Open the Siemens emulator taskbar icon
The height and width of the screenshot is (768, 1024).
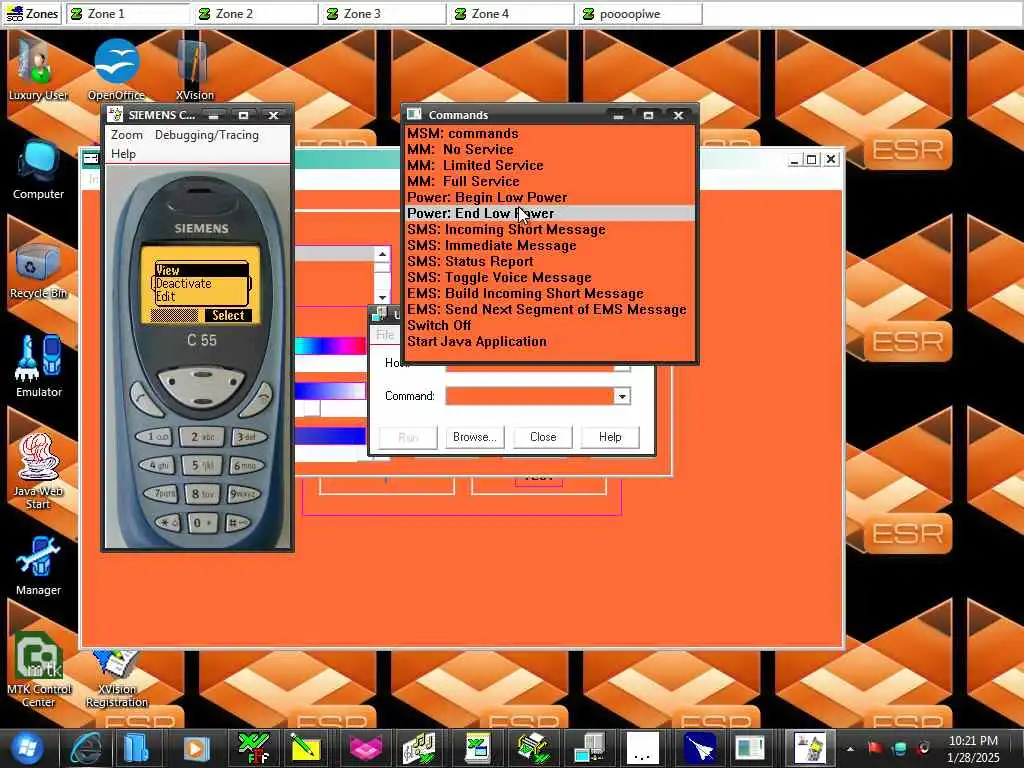[x=810, y=748]
